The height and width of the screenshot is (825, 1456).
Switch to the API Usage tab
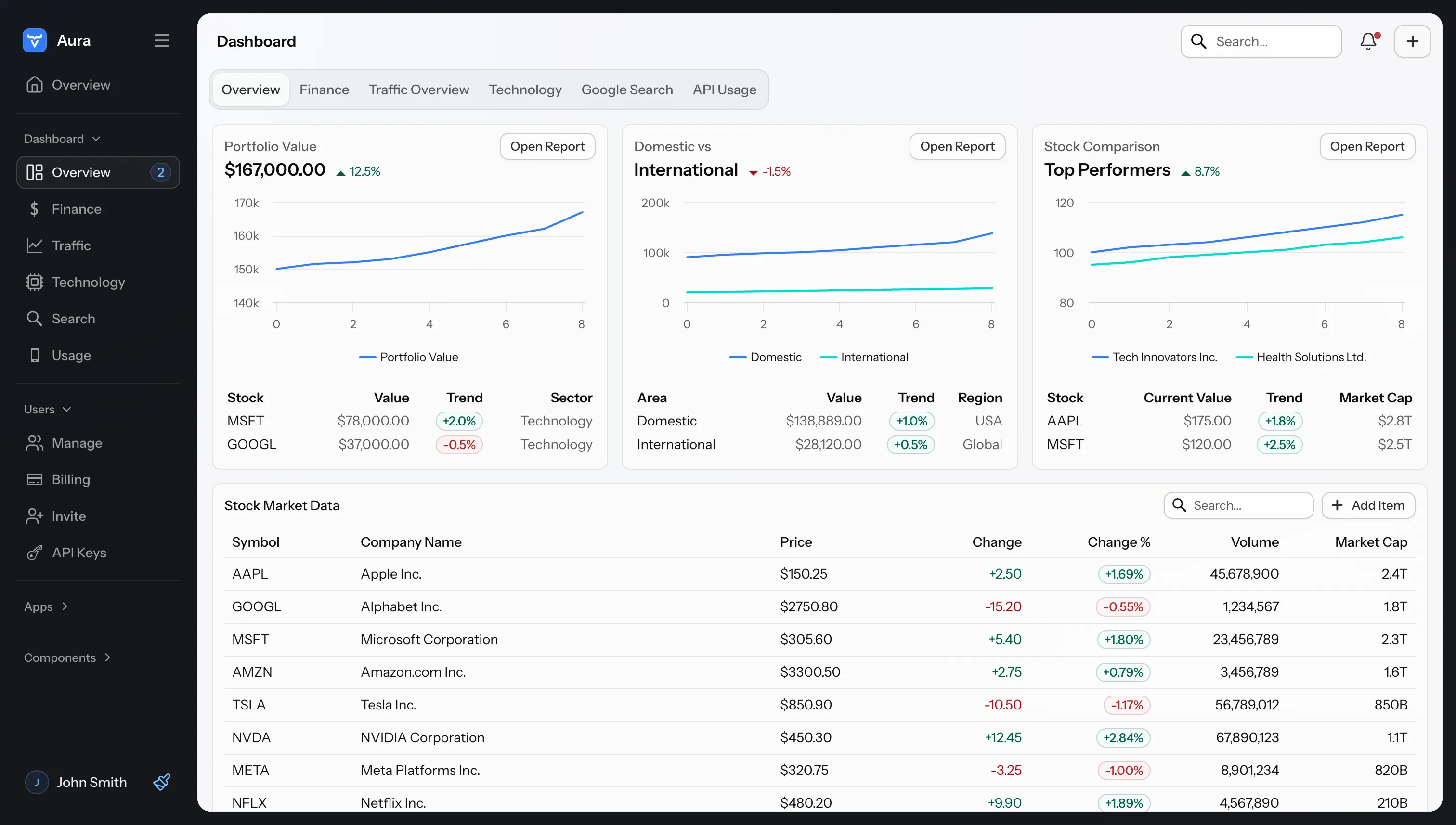(724, 90)
